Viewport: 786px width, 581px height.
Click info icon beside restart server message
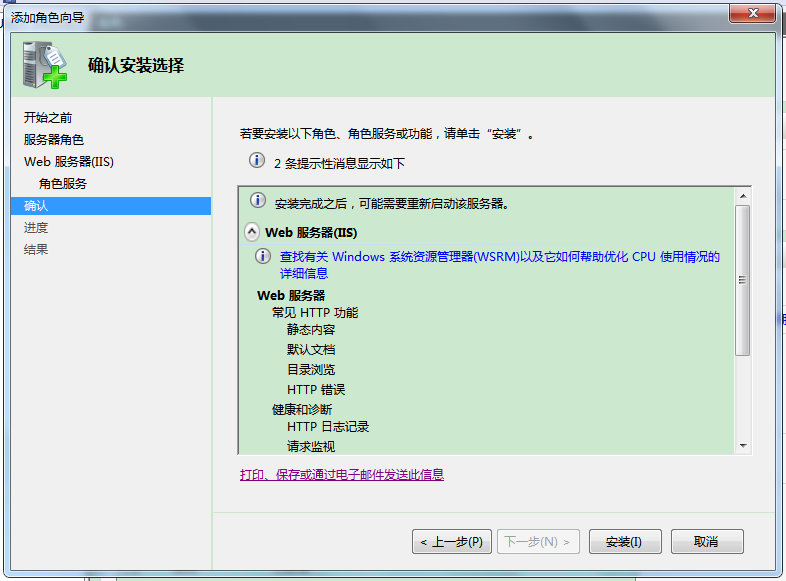click(258, 201)
